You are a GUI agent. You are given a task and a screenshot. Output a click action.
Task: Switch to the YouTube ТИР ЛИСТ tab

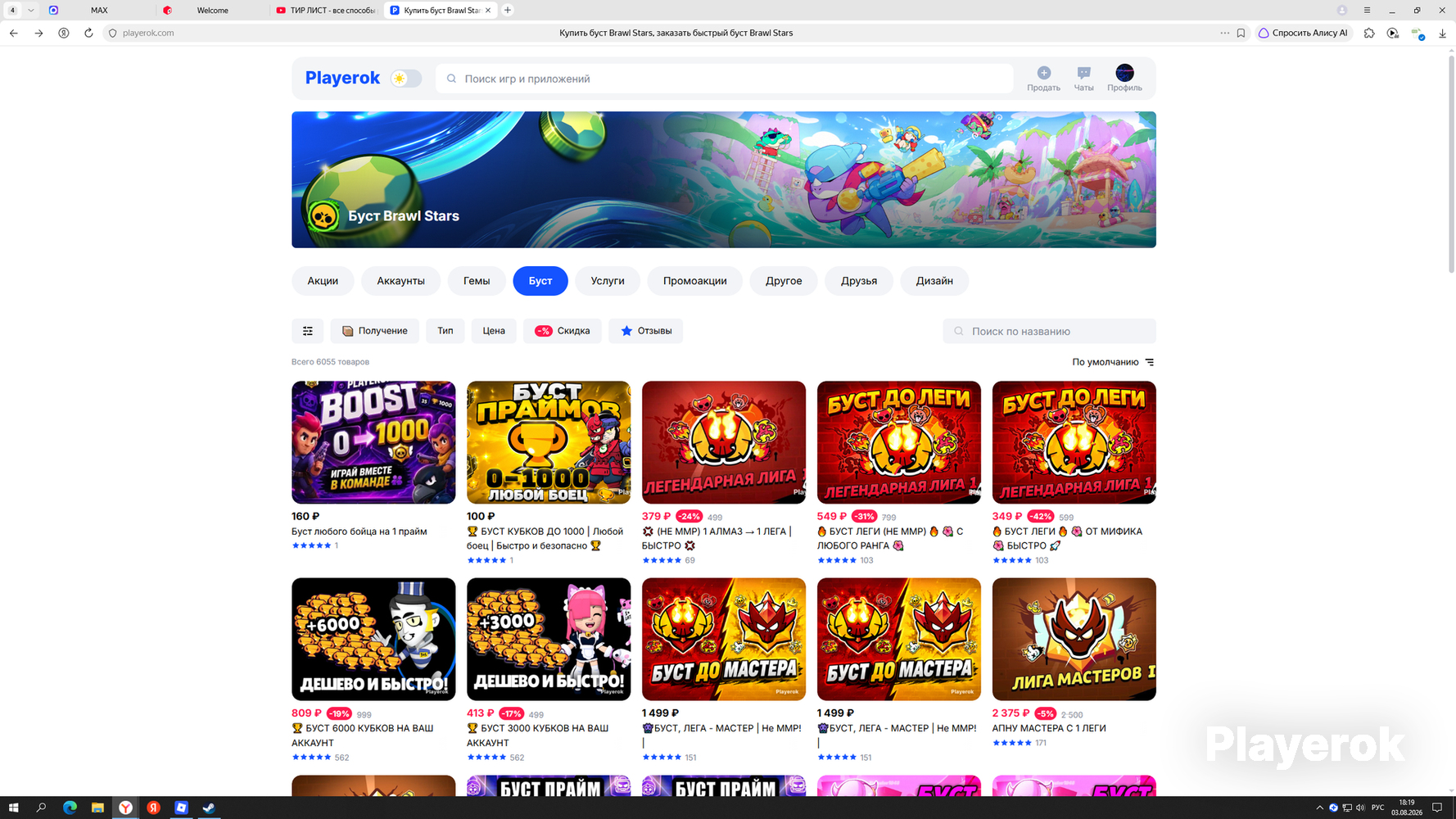326,10
